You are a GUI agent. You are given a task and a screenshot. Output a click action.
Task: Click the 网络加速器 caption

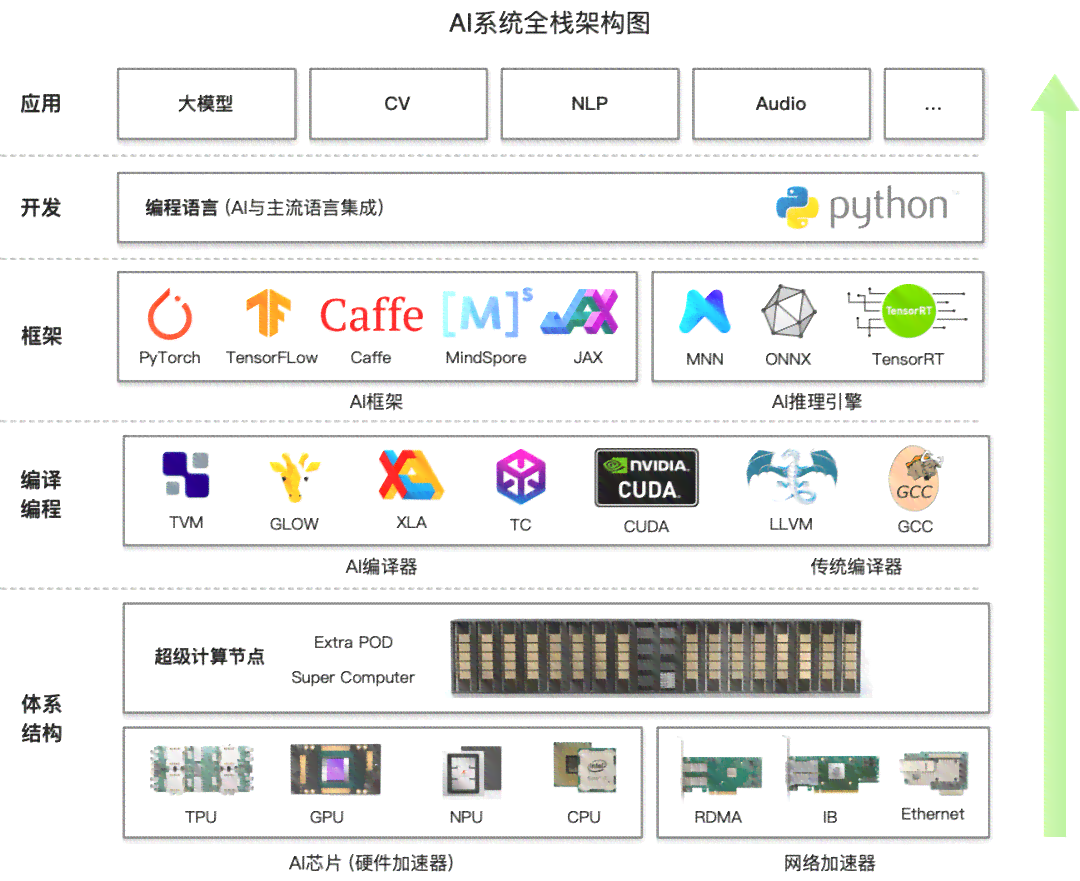(829, 863)
